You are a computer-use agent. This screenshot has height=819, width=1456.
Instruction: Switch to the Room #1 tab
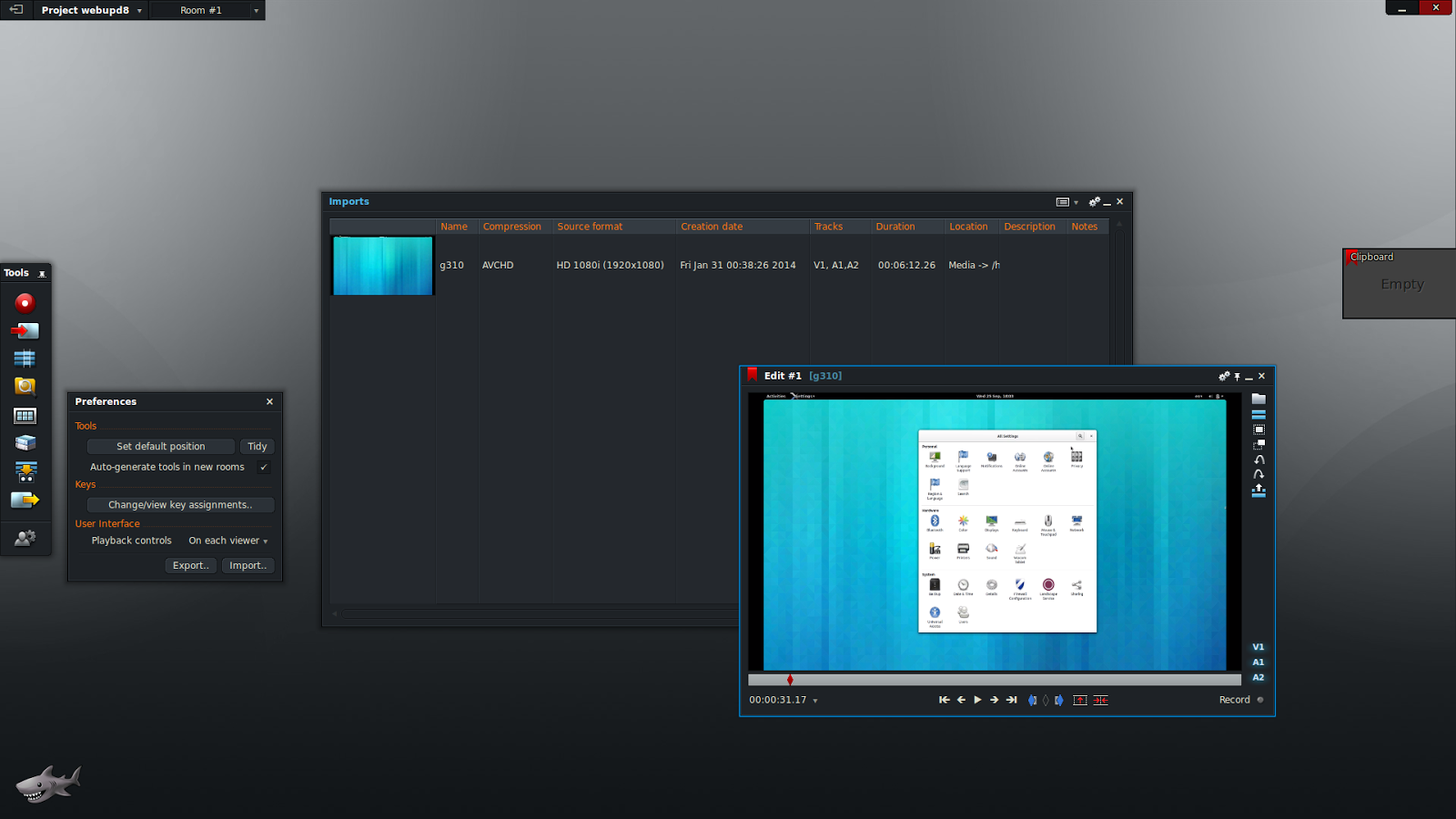click(x=202, y=10)
